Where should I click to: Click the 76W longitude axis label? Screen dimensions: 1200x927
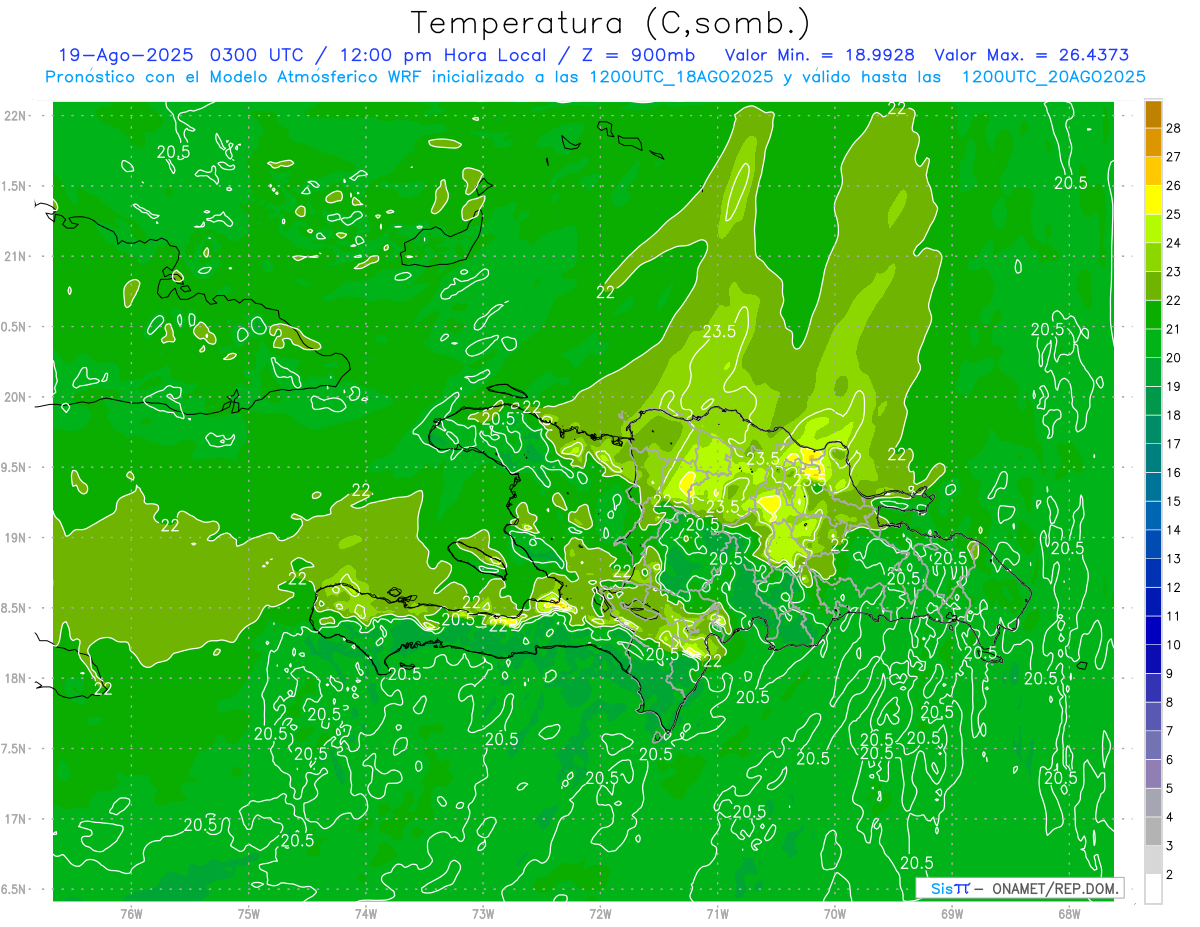pyautogui.click(x=131, y=913)
